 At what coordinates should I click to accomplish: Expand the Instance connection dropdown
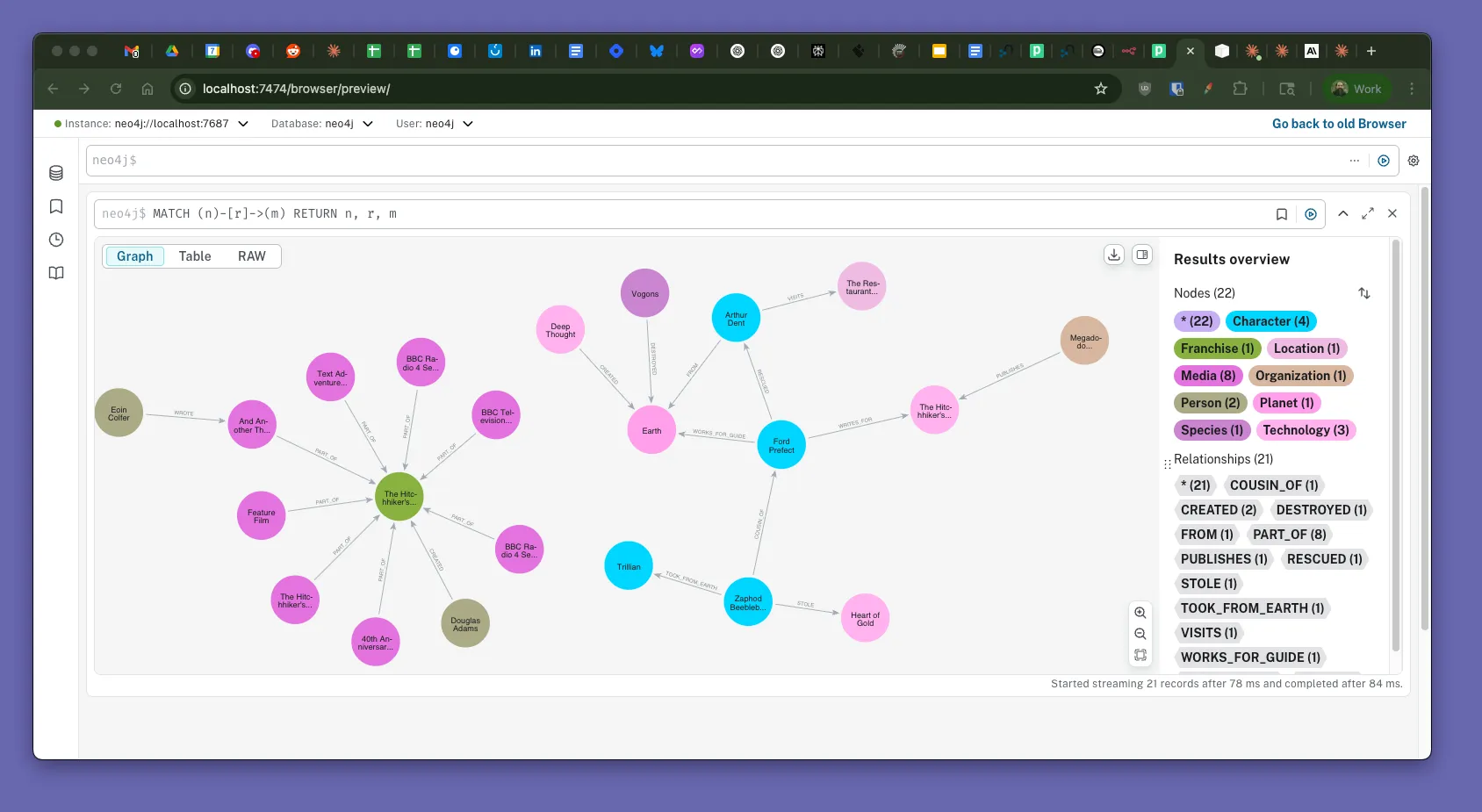[243, 124]
